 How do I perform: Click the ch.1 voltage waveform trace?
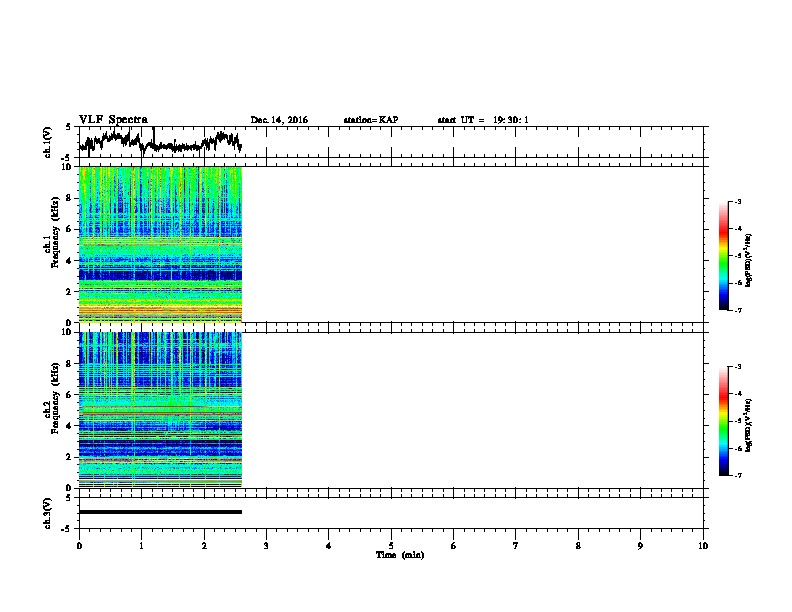click(160, 142)
